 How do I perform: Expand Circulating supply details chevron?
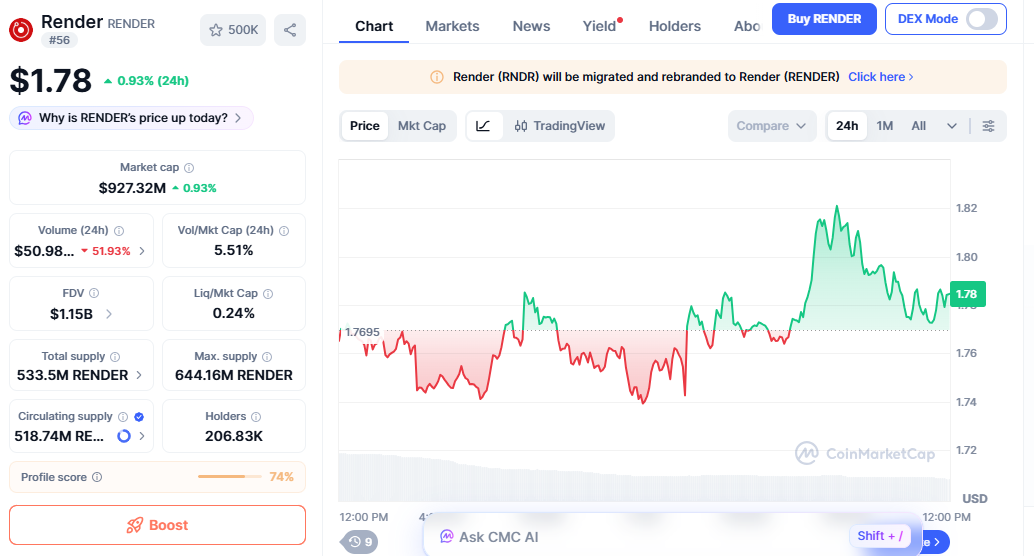pos(142,436)
